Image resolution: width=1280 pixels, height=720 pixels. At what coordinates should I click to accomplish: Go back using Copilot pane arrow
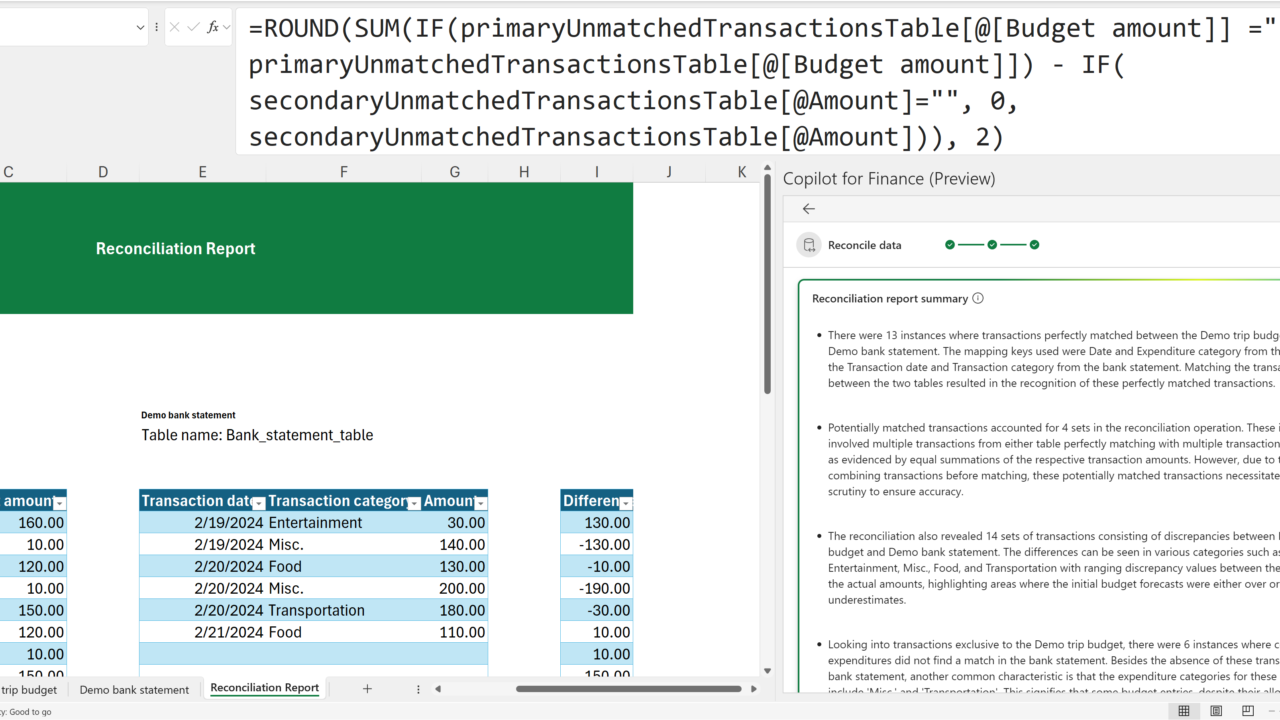click(x=809, y=209)
